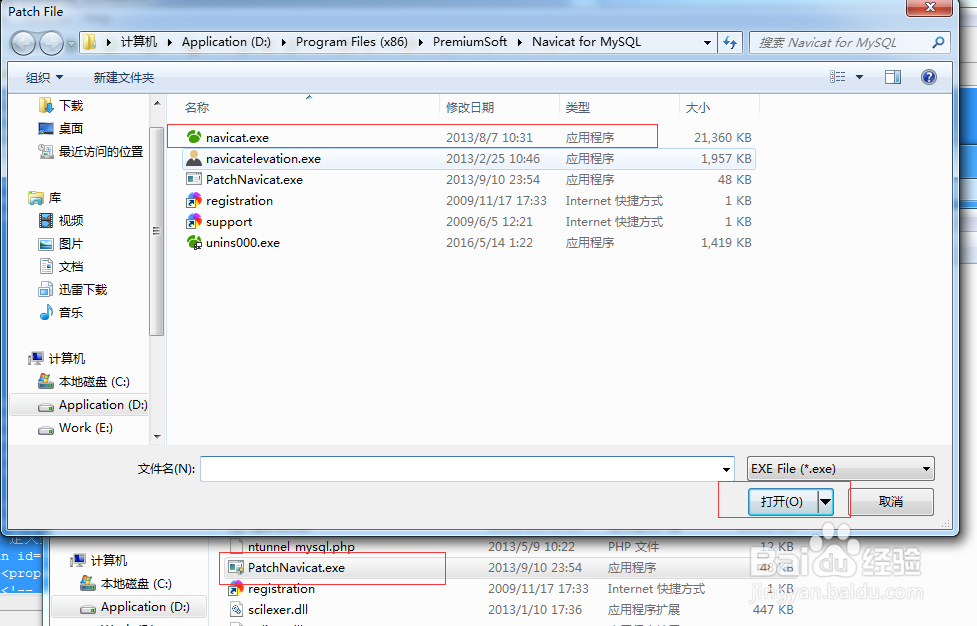
Task: Toggle the preview pane icon
Action: [893, 77]
